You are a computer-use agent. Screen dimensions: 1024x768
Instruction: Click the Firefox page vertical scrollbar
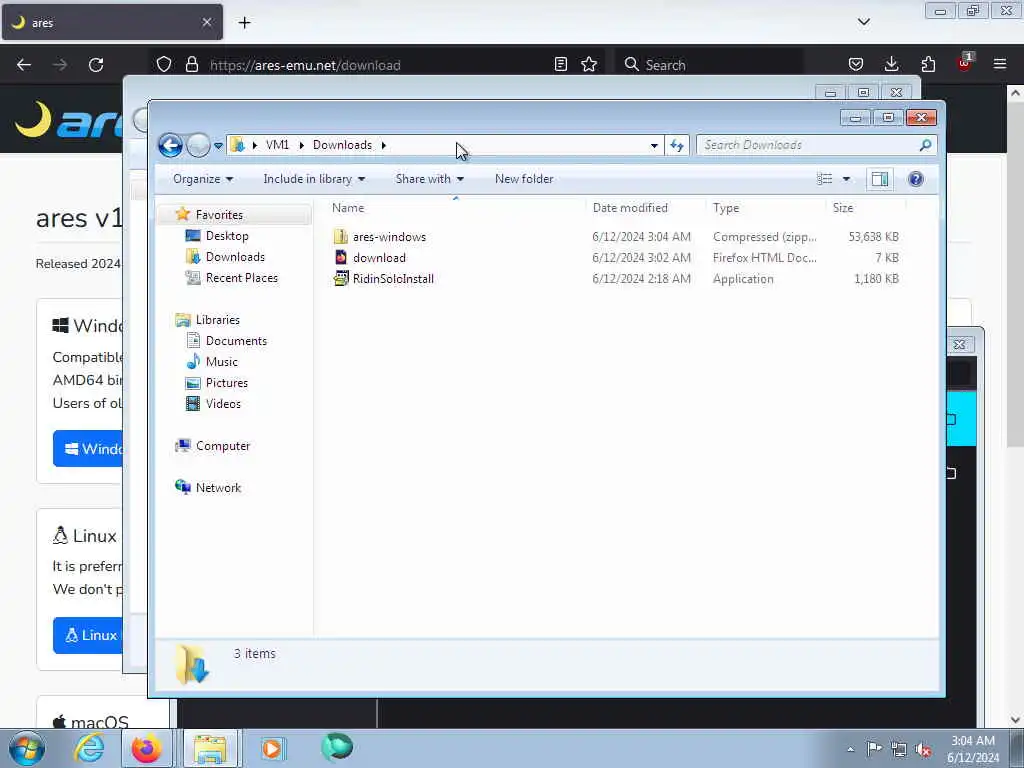pyautogui.click(x=1015, y=405)
